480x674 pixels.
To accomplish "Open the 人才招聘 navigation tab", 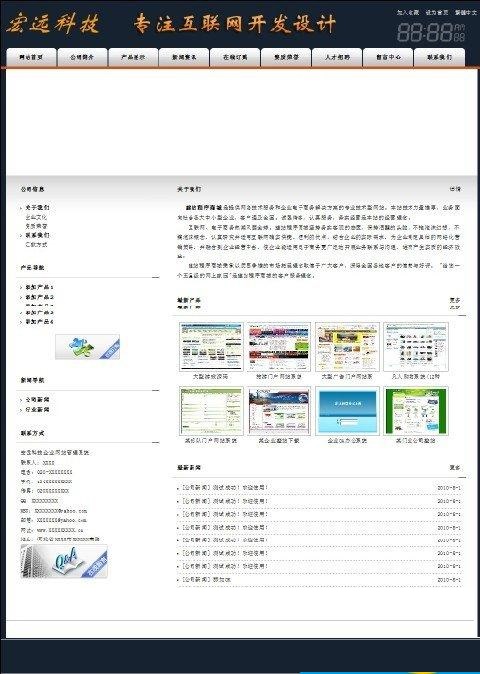I will click(337, 57).
